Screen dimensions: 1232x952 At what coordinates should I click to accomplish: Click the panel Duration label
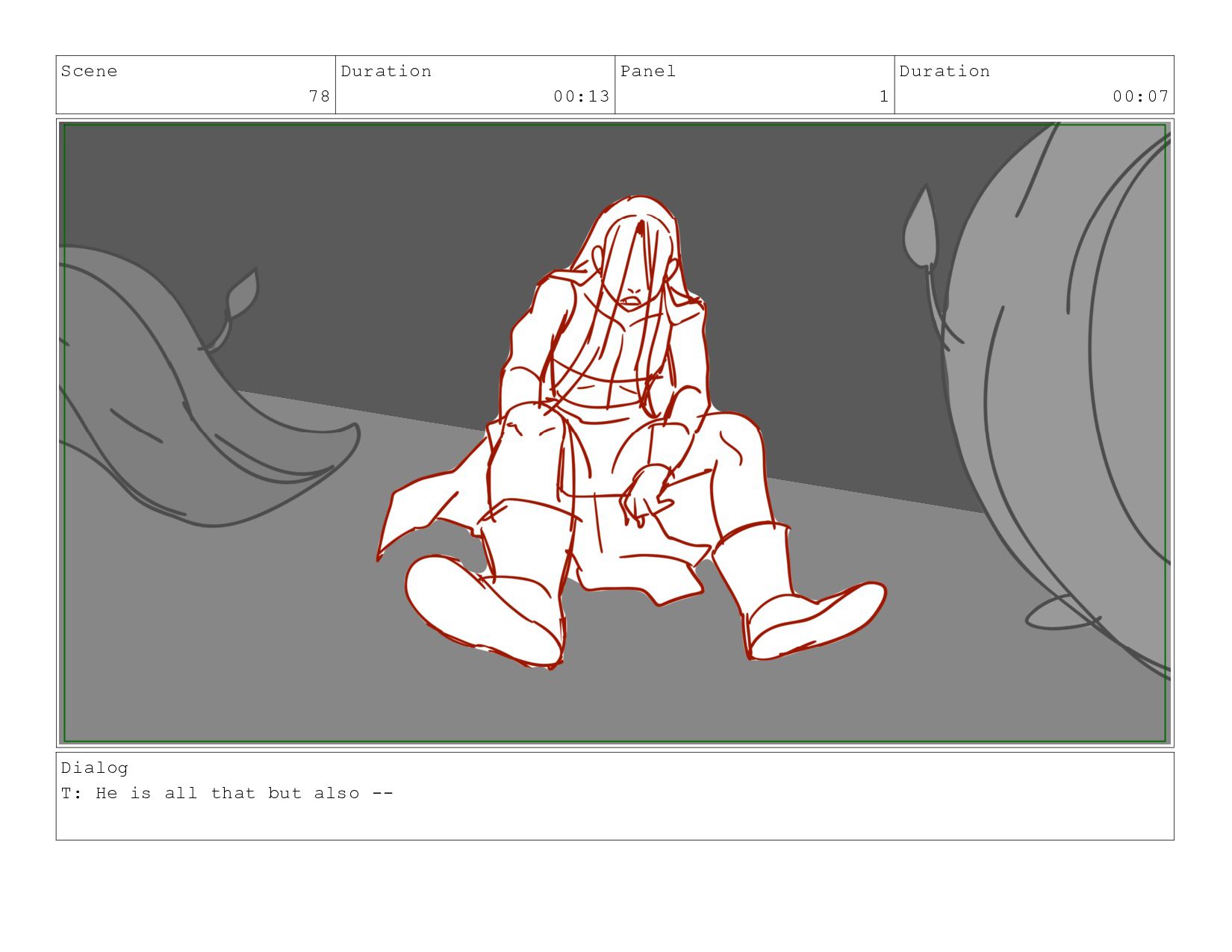tap(945, 71)
